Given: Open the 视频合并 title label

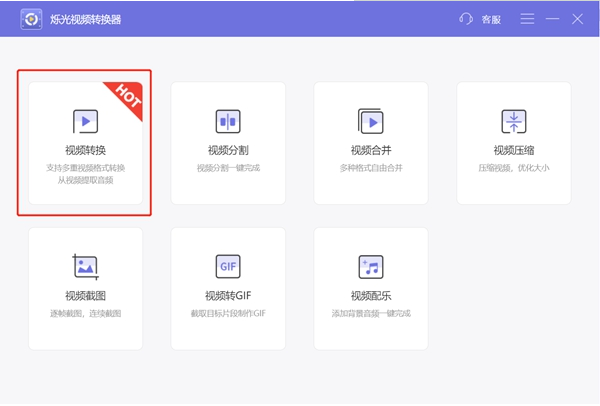Looking at the screenshot, I should [371, 150].
